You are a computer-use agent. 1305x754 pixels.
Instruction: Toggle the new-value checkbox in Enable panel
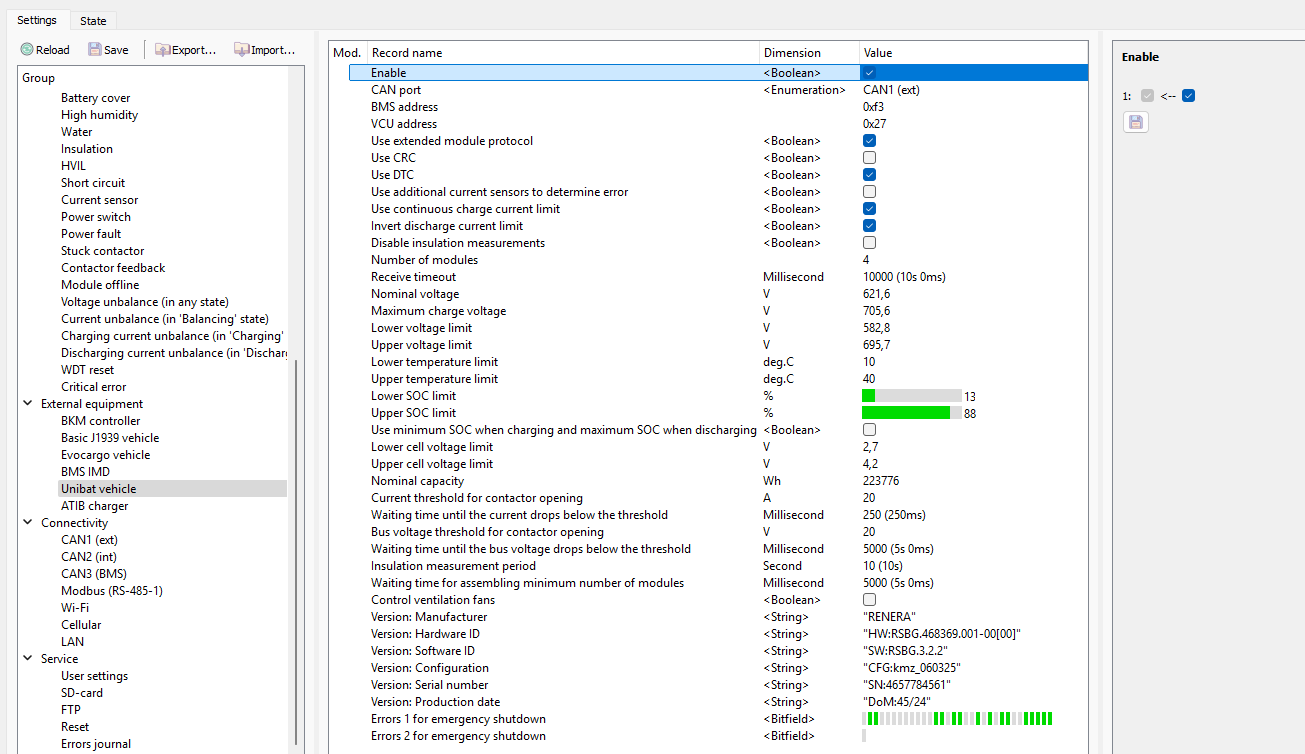tap(1188, 96)
